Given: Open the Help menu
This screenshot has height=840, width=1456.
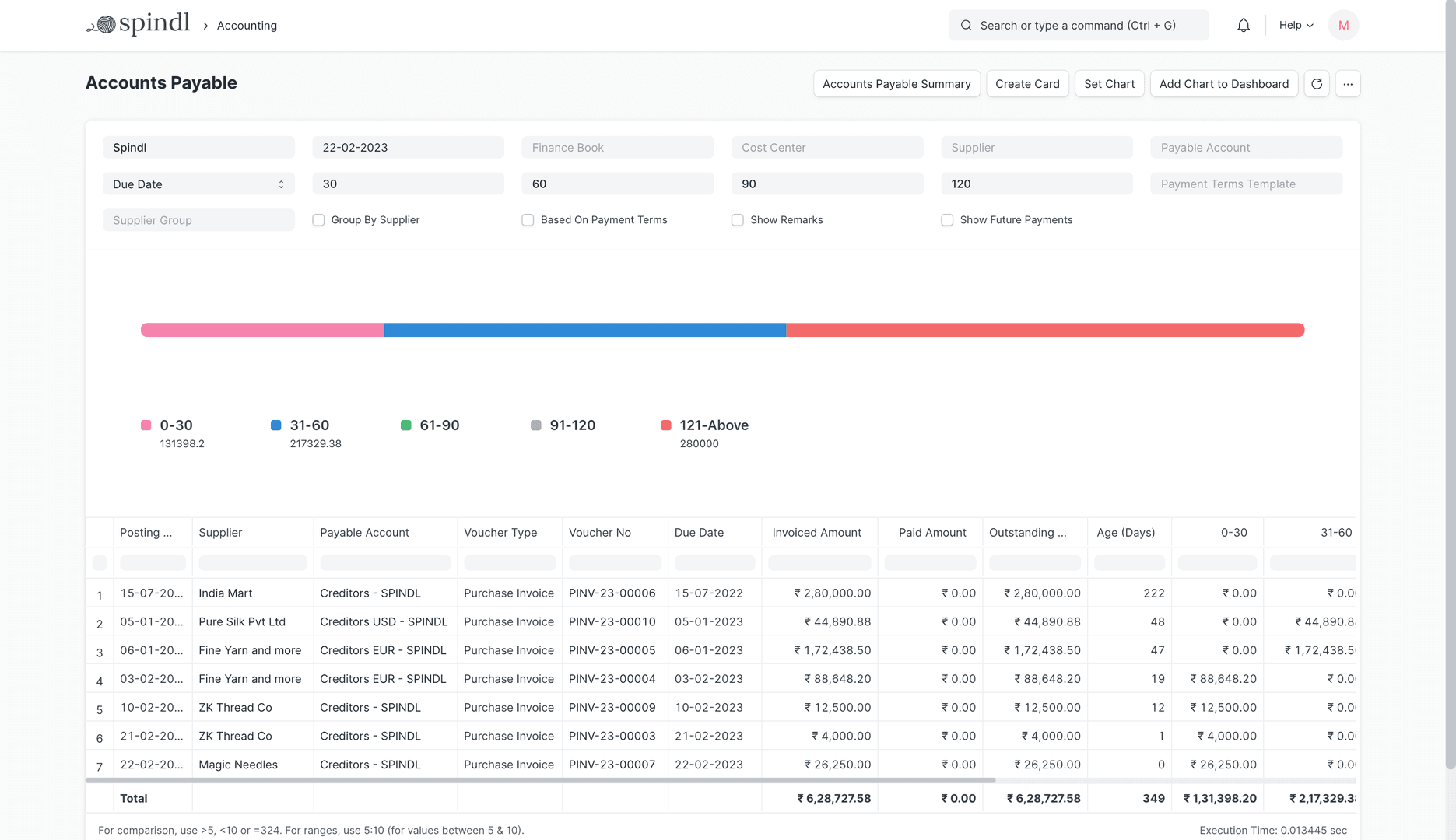Looking at the screenshot, I should click(1294, 24).
